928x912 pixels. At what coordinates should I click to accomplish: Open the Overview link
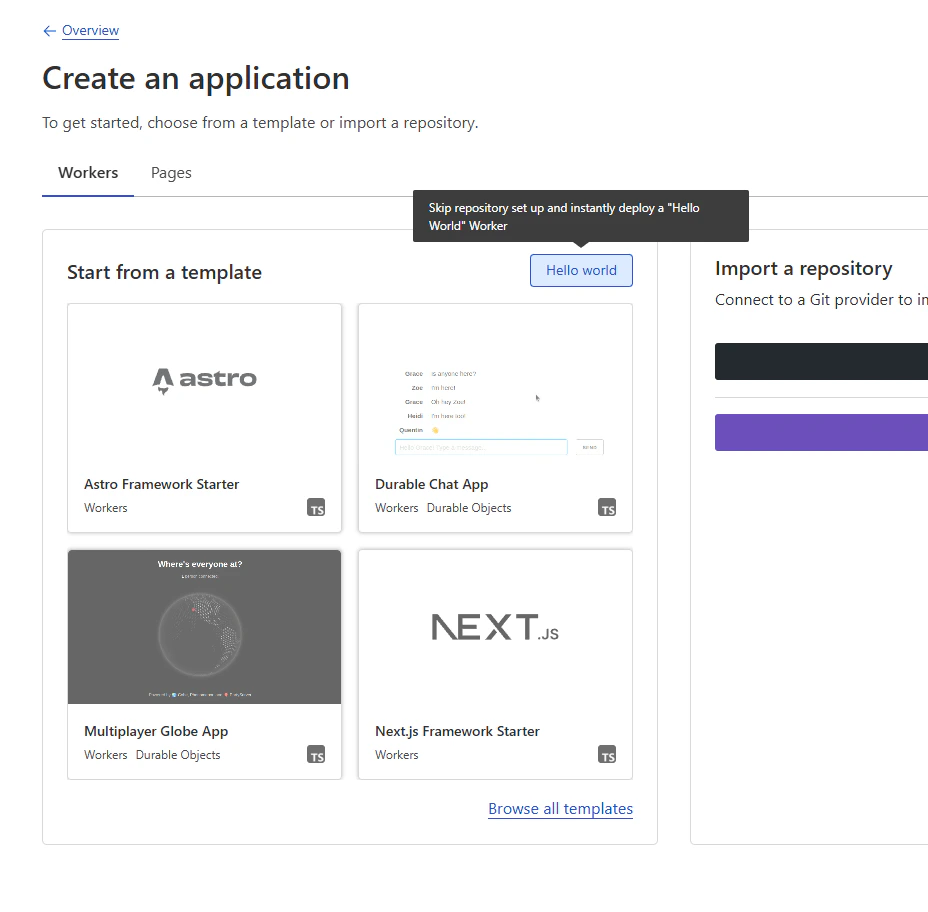91,30
